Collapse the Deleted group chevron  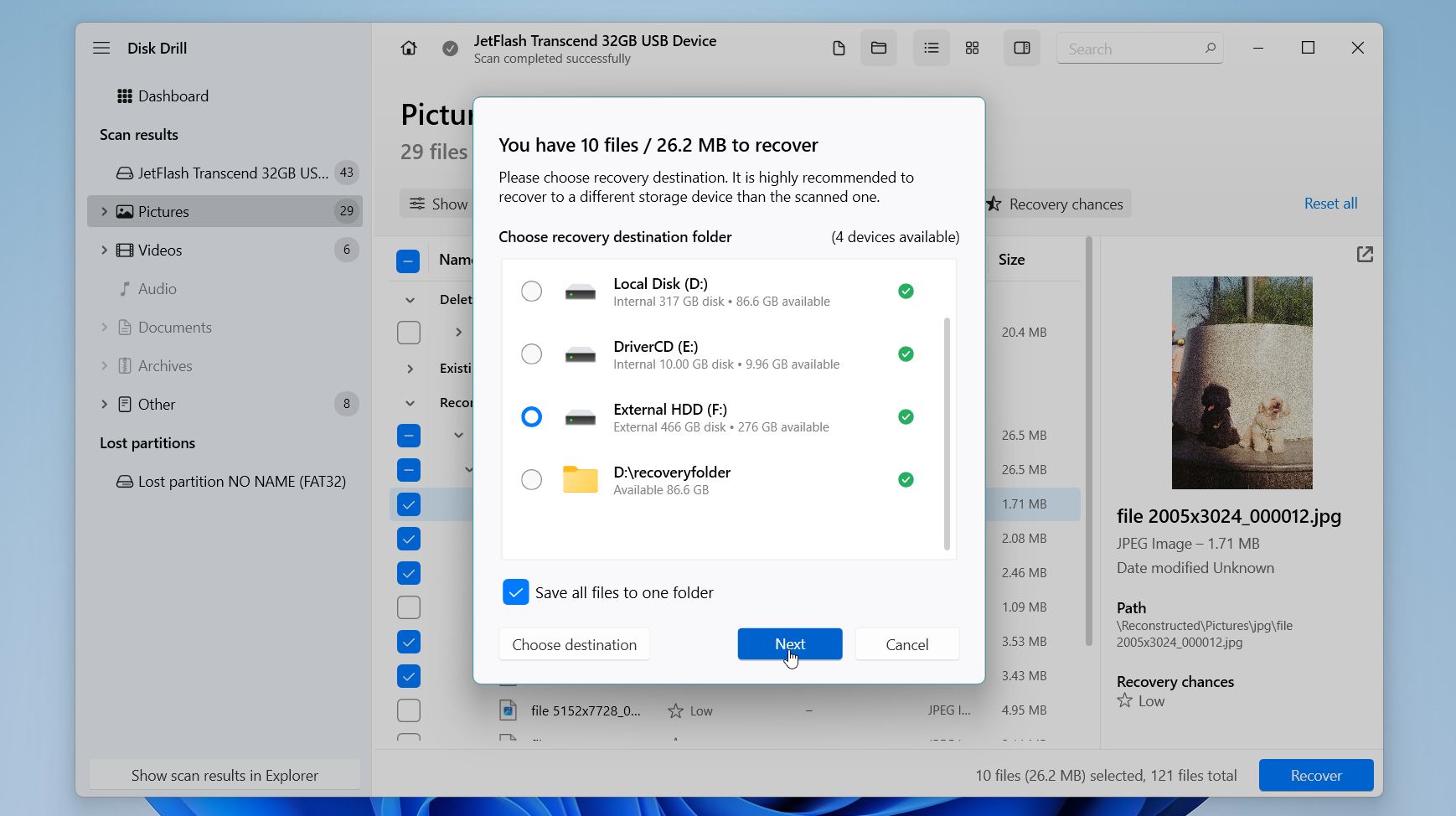click(410, 300)
